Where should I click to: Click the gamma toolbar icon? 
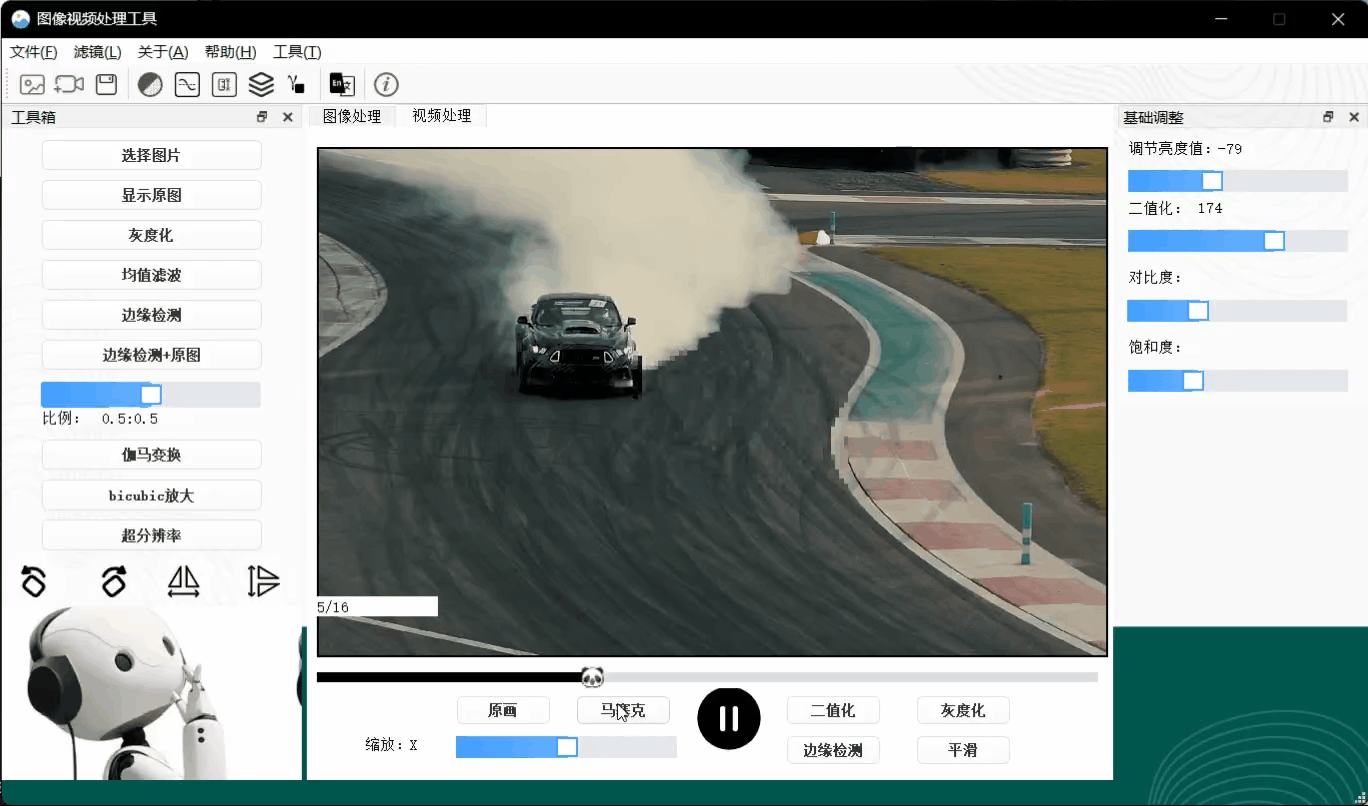pyautogui.click(x=296, y=85)
